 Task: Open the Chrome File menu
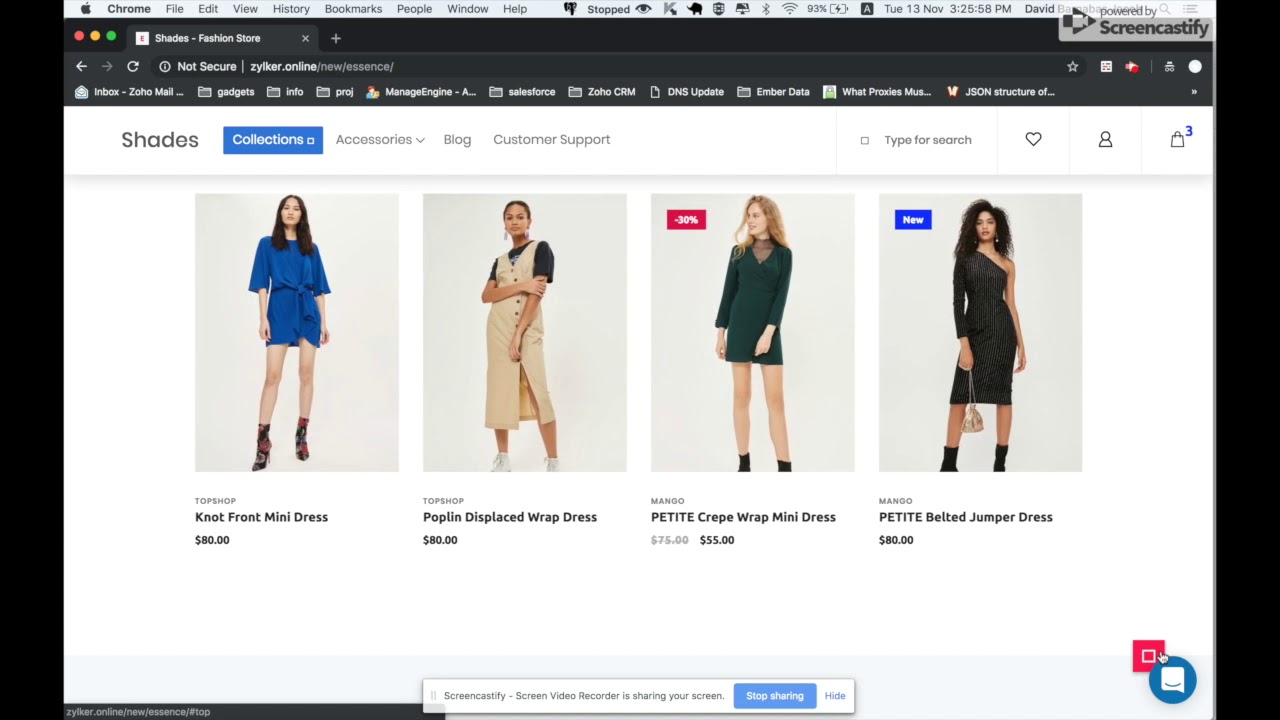174,9
